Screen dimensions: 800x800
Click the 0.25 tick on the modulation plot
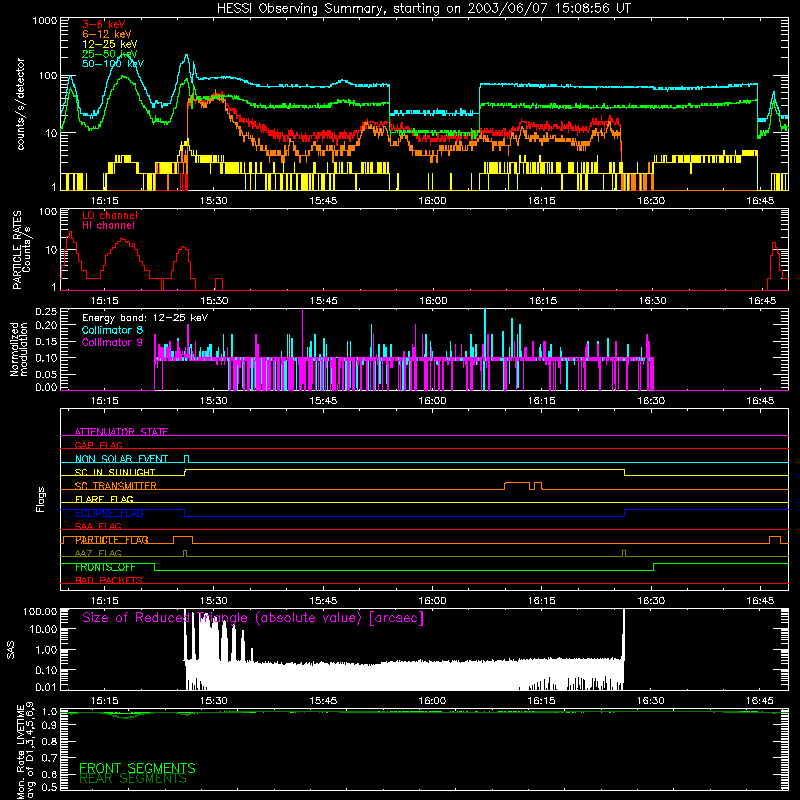point(46,312)
